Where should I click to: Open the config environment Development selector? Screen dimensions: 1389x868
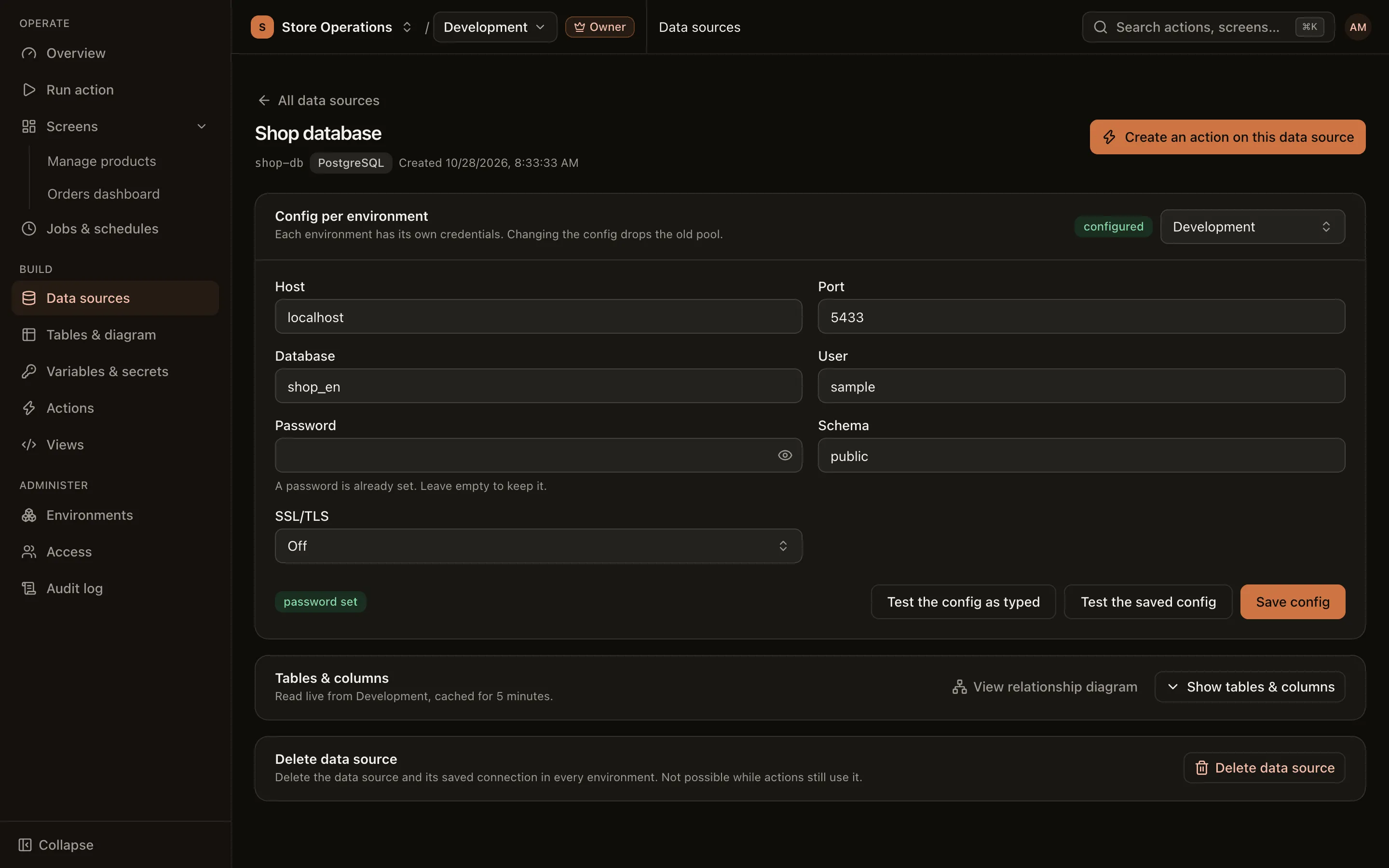1253,227
